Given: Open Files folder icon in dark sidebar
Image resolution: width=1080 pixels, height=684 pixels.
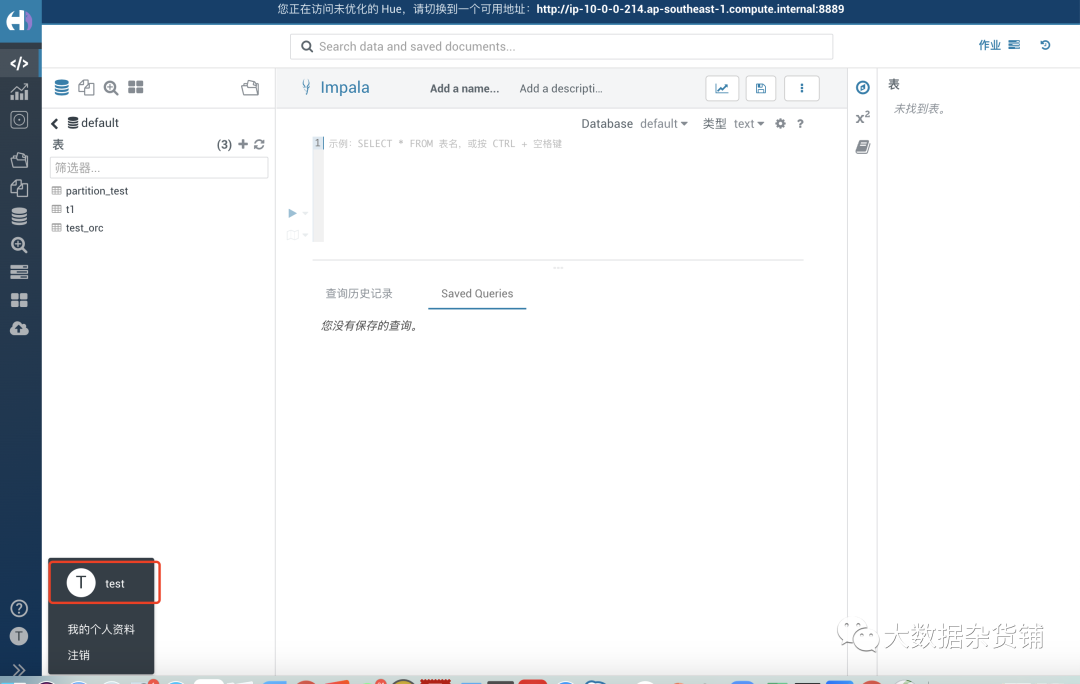Looking at the screenshot, I should point(19,160).
